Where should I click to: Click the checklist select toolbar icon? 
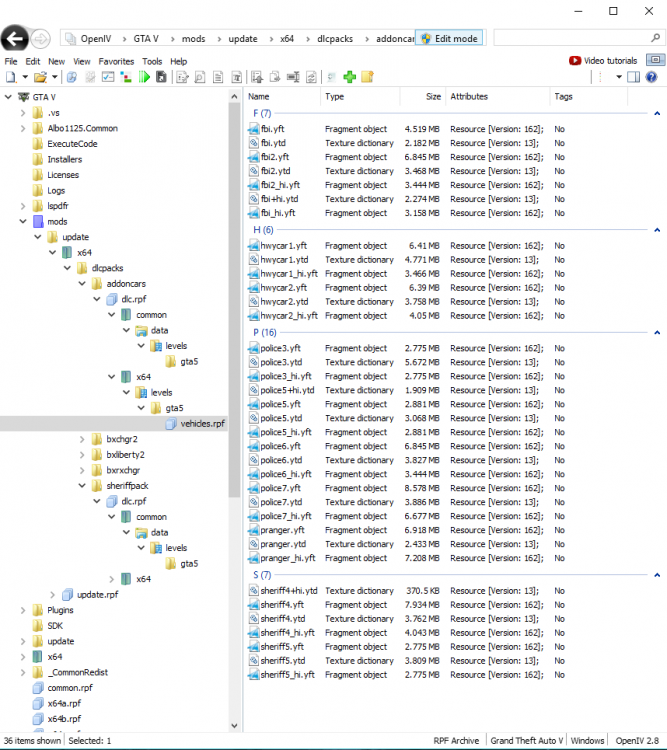[108, 77]
